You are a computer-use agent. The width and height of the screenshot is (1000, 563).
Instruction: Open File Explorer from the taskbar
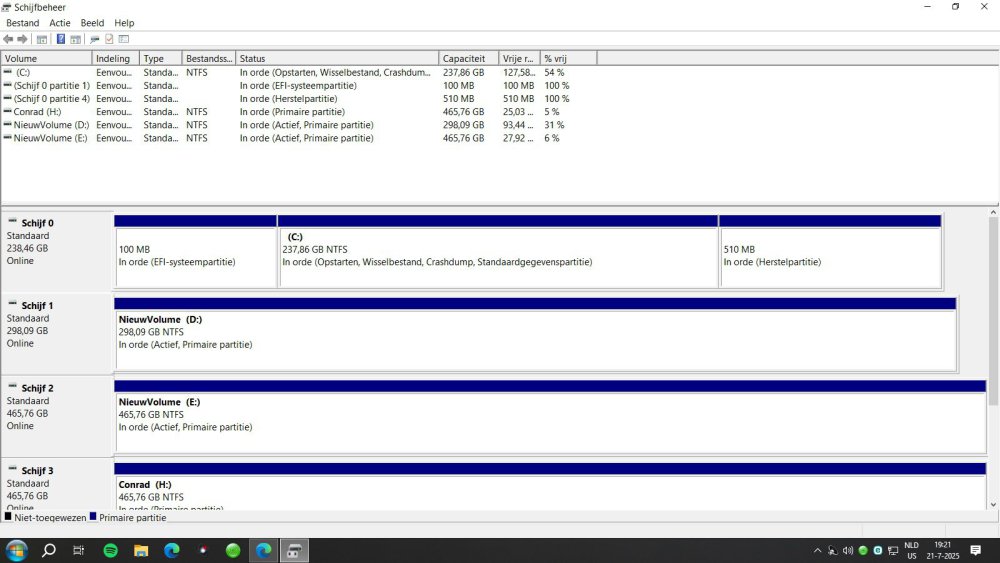coord(141,550)
